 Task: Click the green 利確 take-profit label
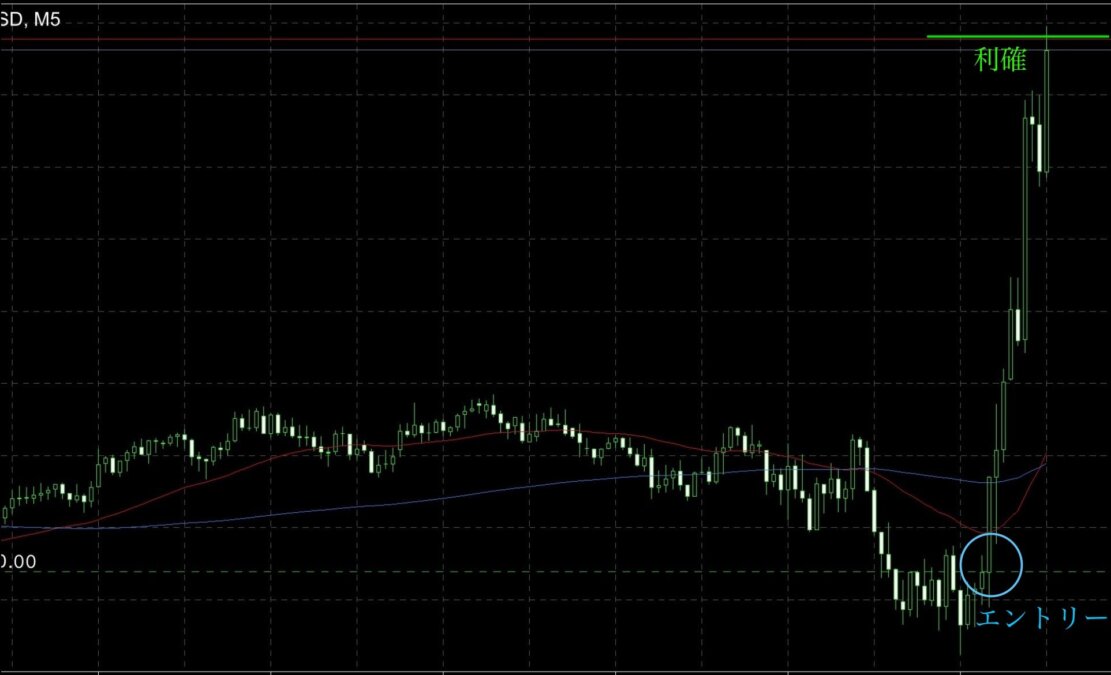click(x=1000, y=60)
